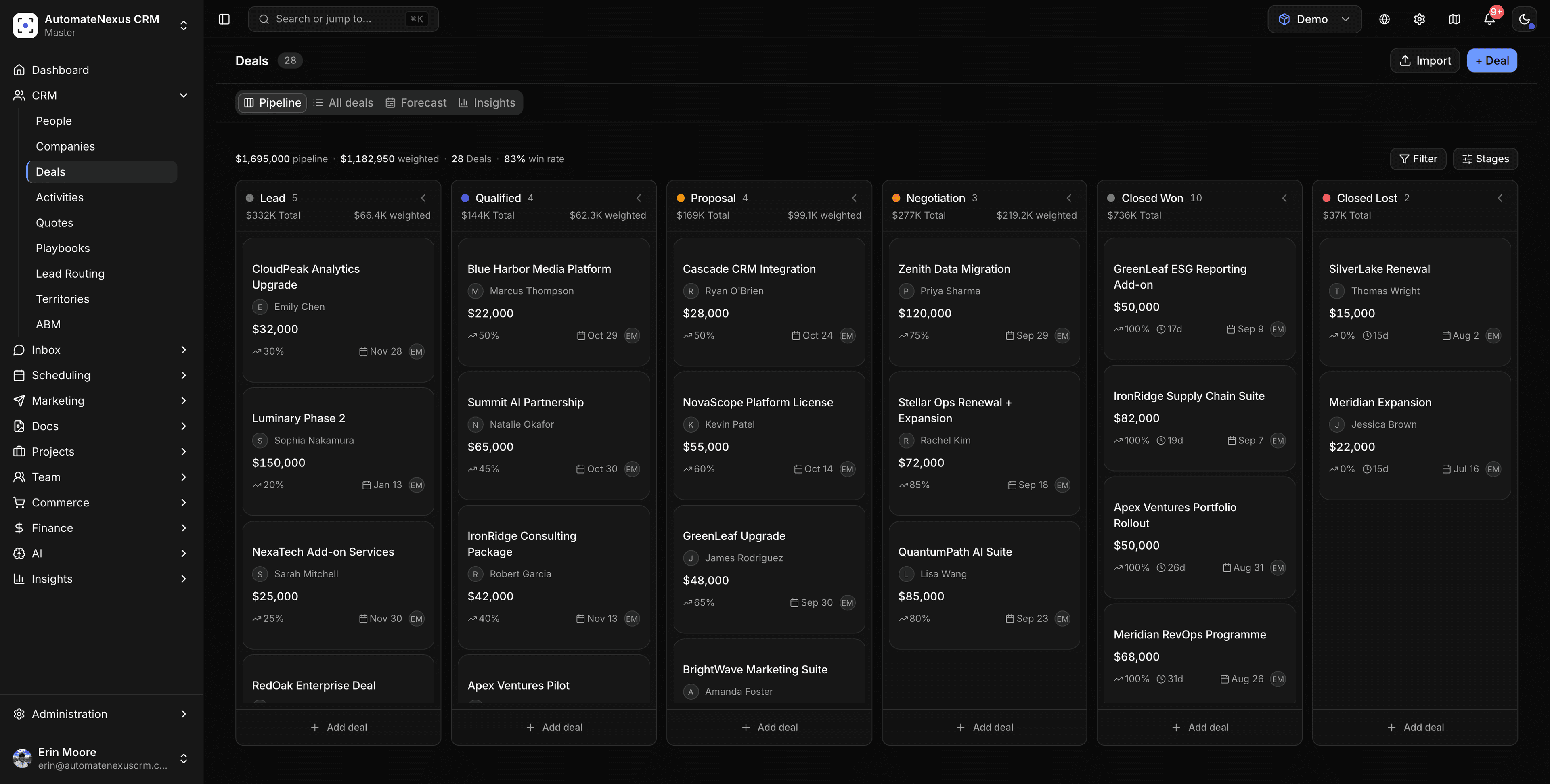Switch to the Pipeline tab
Screen dimensions: 1550x784
coord(272,103)
